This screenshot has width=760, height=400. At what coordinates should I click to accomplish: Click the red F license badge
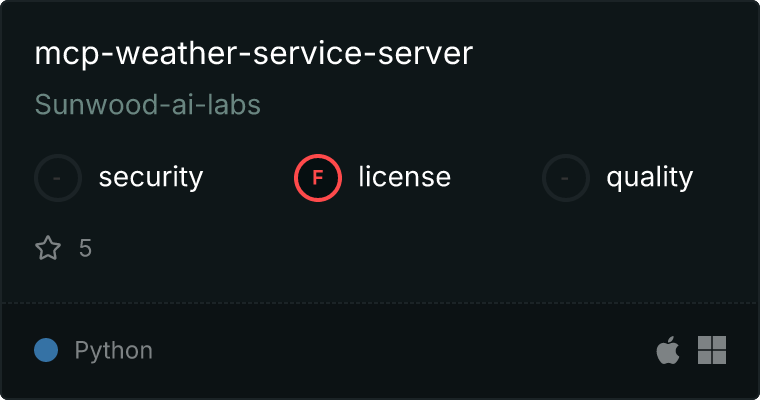318,178
